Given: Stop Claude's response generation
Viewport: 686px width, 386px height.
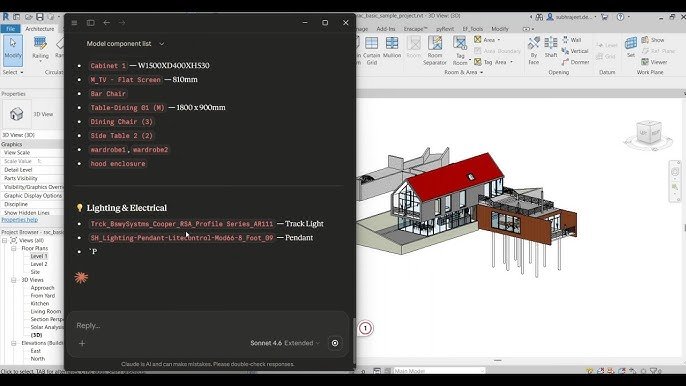Looking at the screenshot, I should [x=335, y=343].
